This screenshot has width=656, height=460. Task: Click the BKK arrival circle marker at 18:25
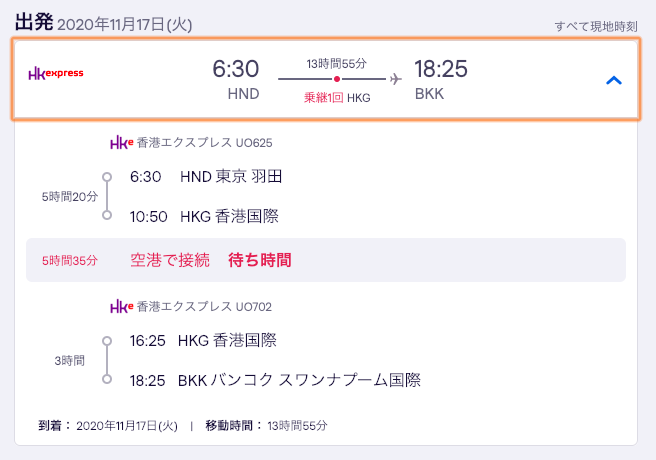pyautogui.click(x=107, y=379)
